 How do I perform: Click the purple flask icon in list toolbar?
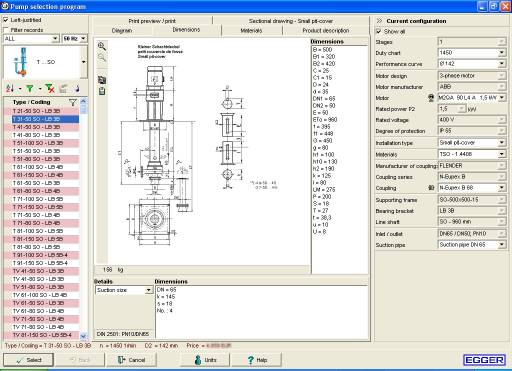(x=77, y=88)
